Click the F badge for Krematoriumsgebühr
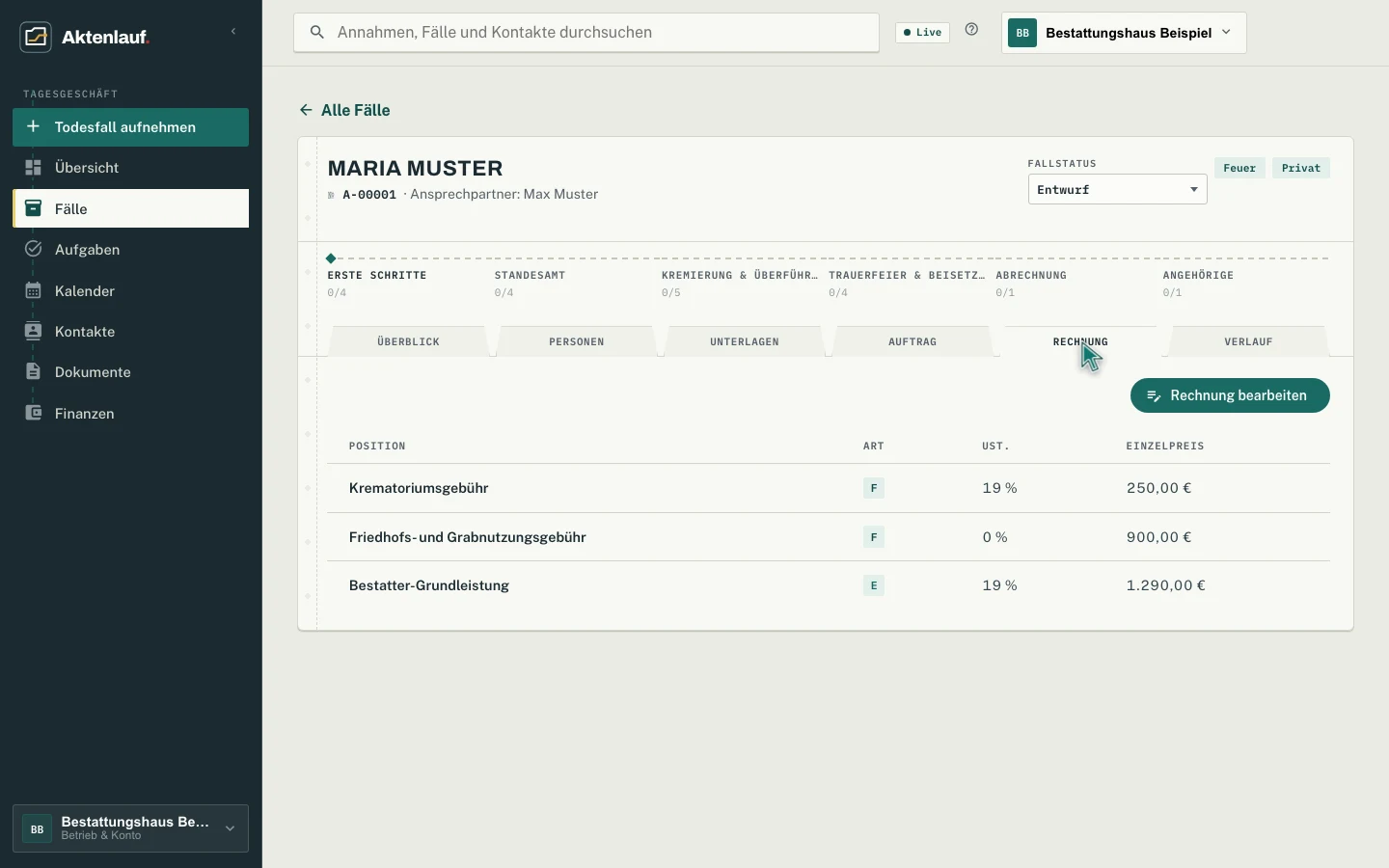This screenshot has width=1389, height=868. (874, 488)
